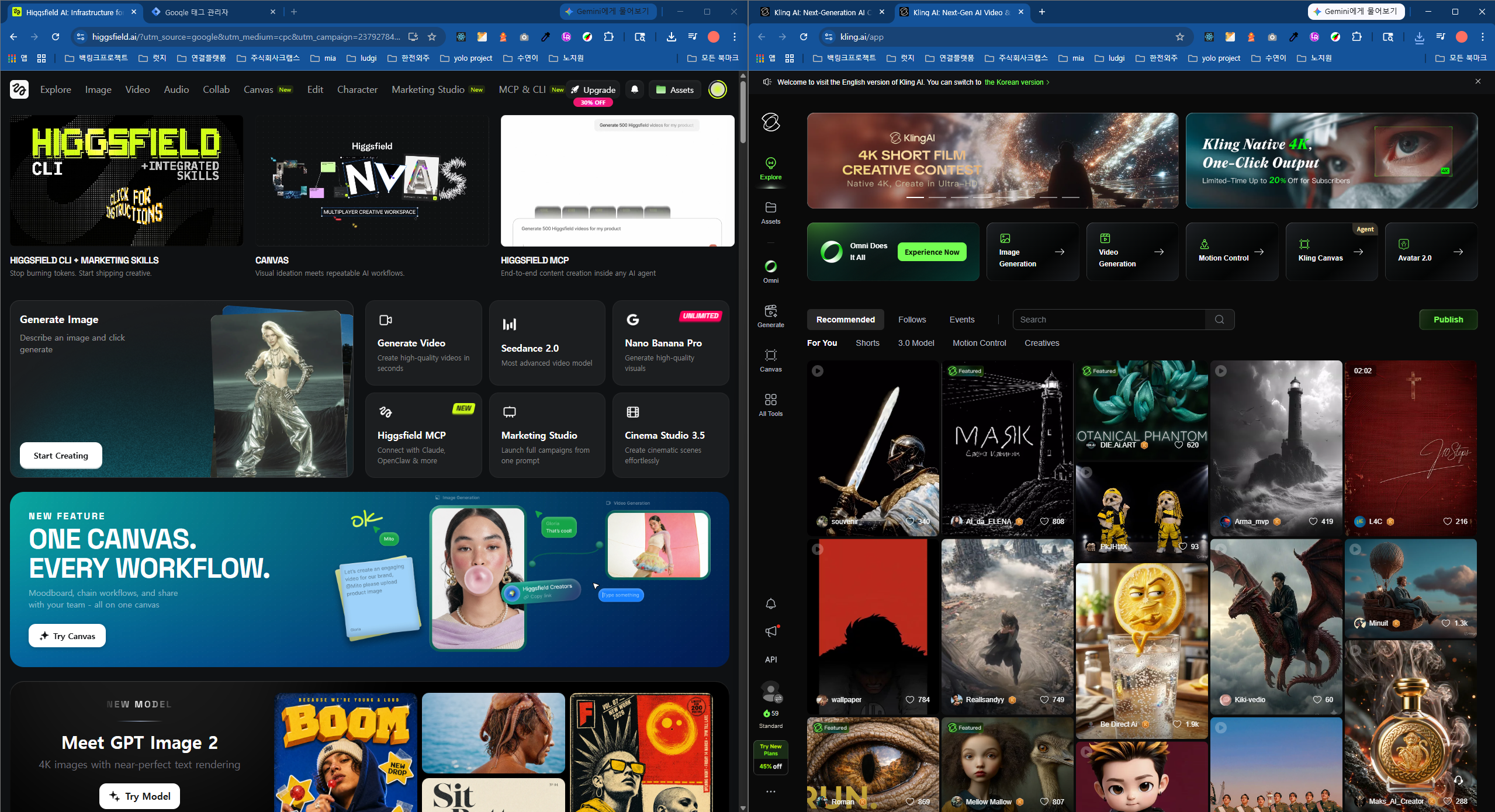
Task: Open the yolo project bookmark folder in Kling window
Action: (x=1214, y=58)
